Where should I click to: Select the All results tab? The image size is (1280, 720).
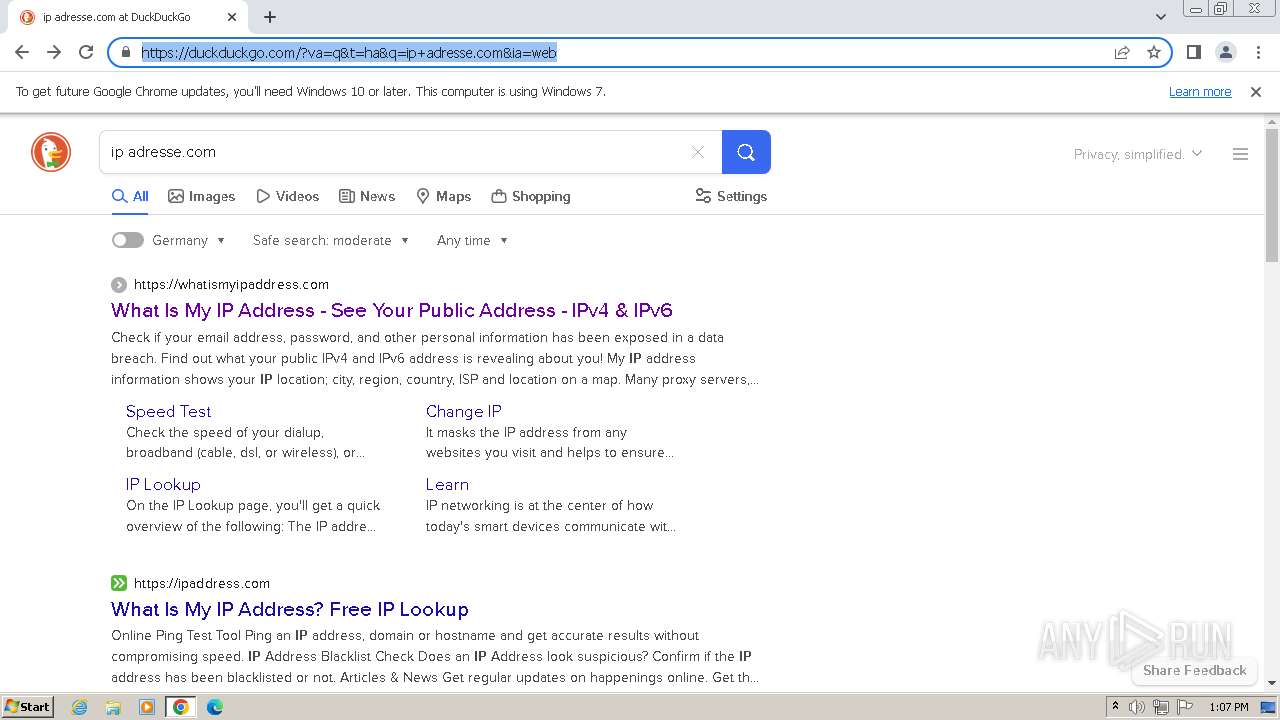(x=130, y=196)
